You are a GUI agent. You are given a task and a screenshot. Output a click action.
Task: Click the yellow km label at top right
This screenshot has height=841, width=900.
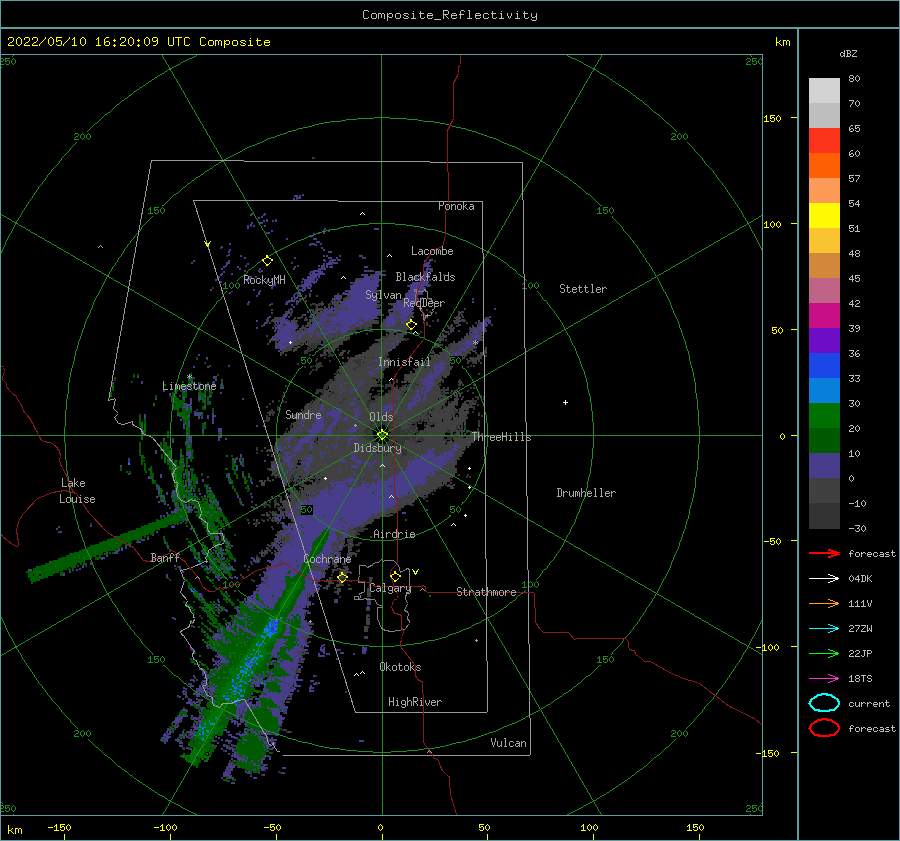click(782, 42)
